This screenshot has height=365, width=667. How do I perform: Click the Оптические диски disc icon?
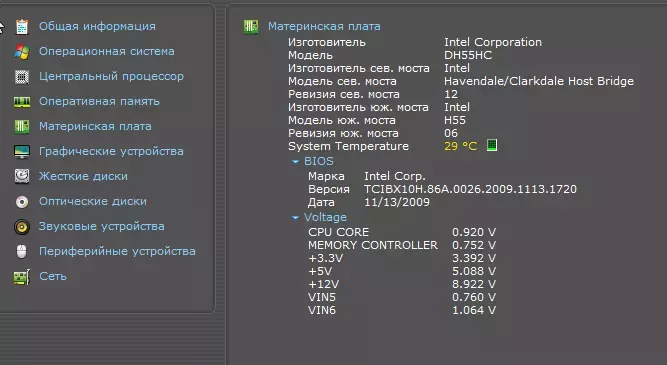pos(22,202)
